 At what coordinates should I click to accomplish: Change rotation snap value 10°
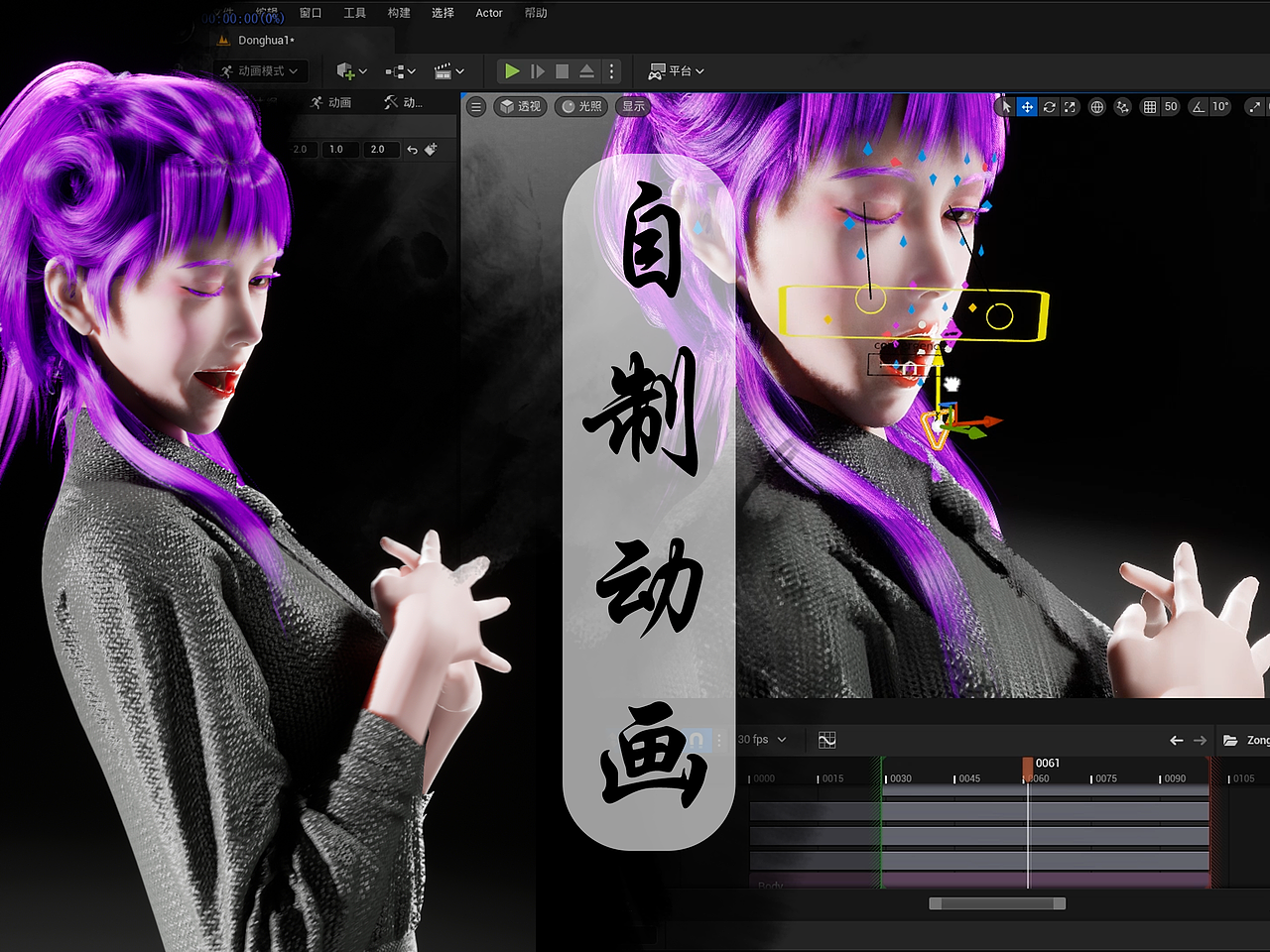(x=1220, y=106)
